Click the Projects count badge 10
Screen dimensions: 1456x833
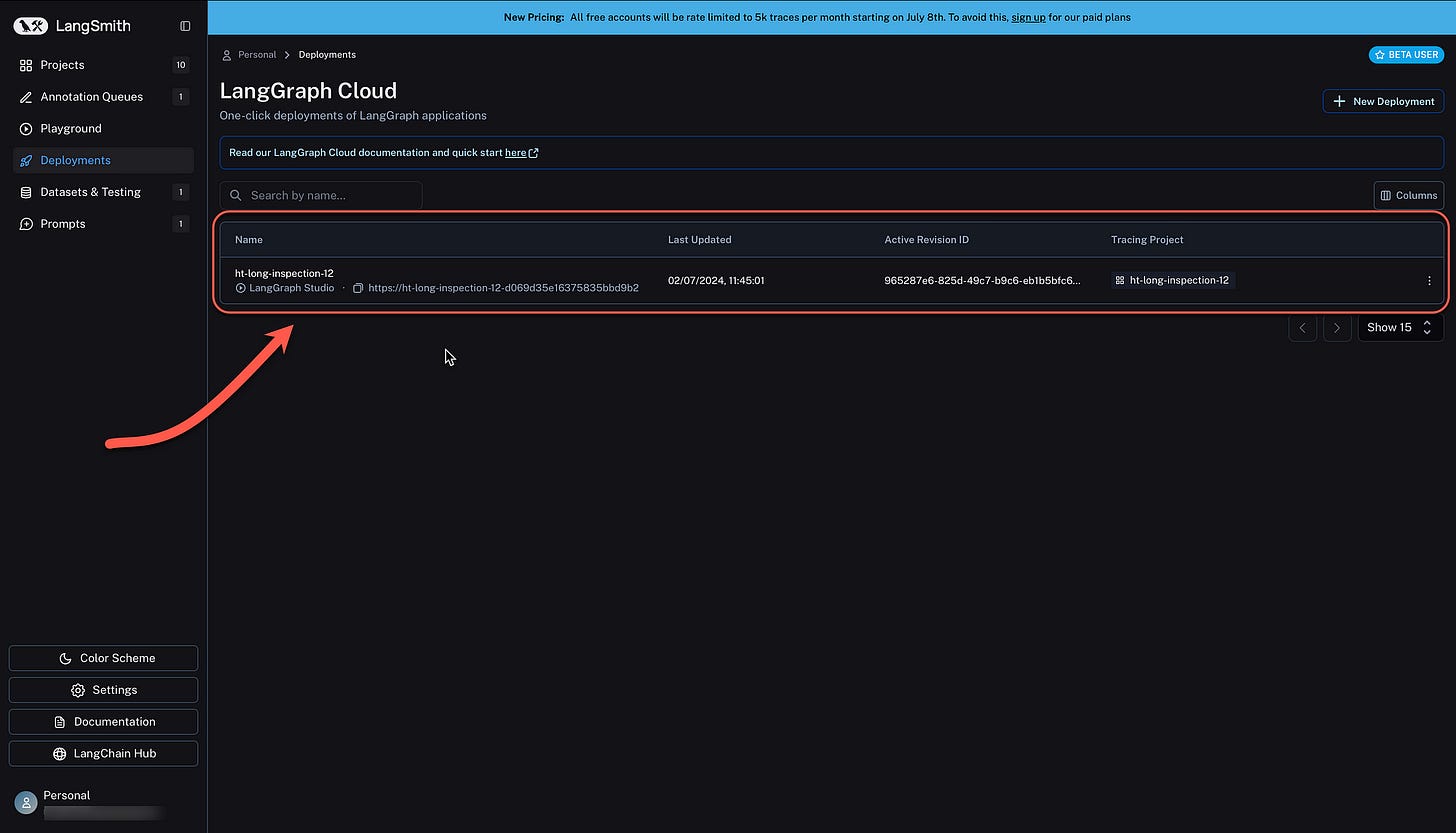[x=181, y=65]
